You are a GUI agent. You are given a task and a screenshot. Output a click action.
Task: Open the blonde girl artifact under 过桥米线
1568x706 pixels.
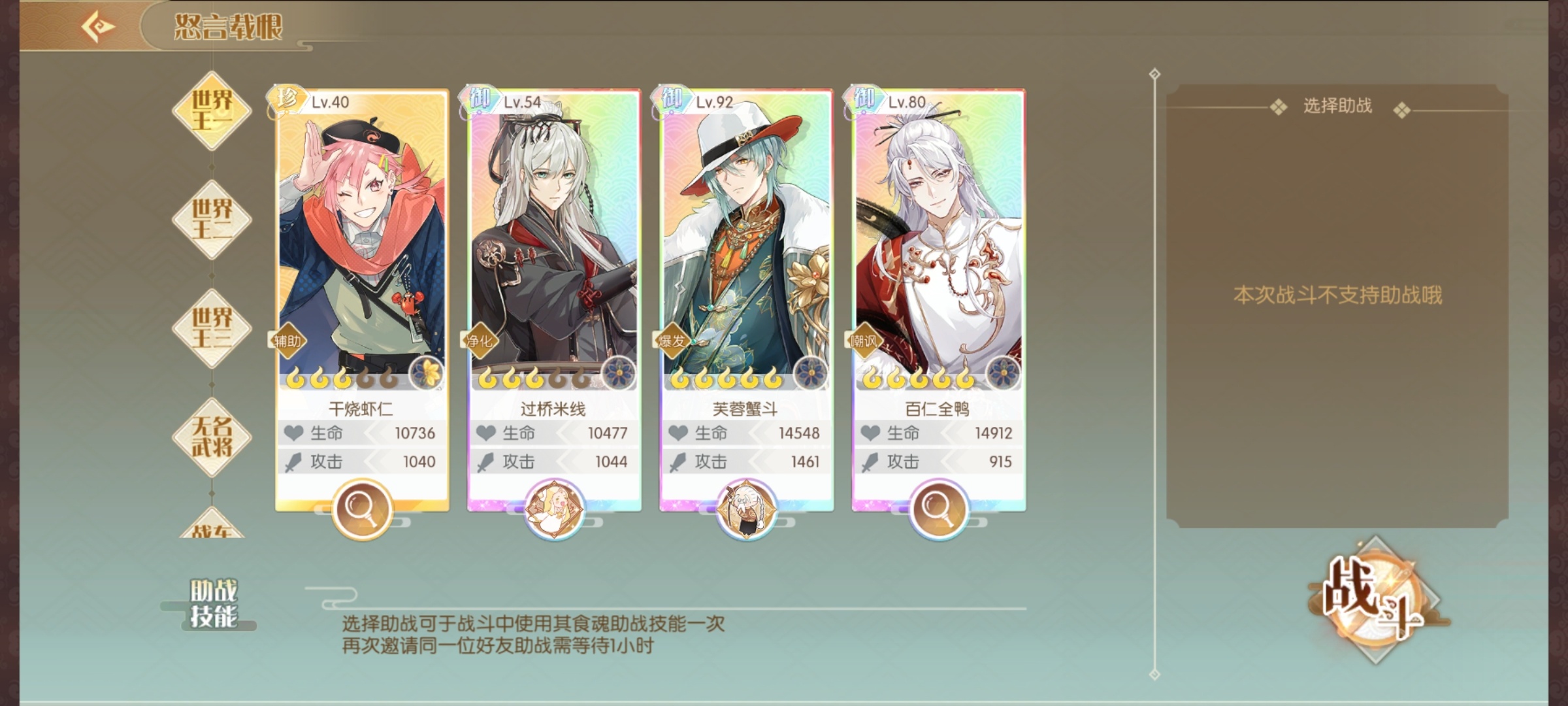553,509
